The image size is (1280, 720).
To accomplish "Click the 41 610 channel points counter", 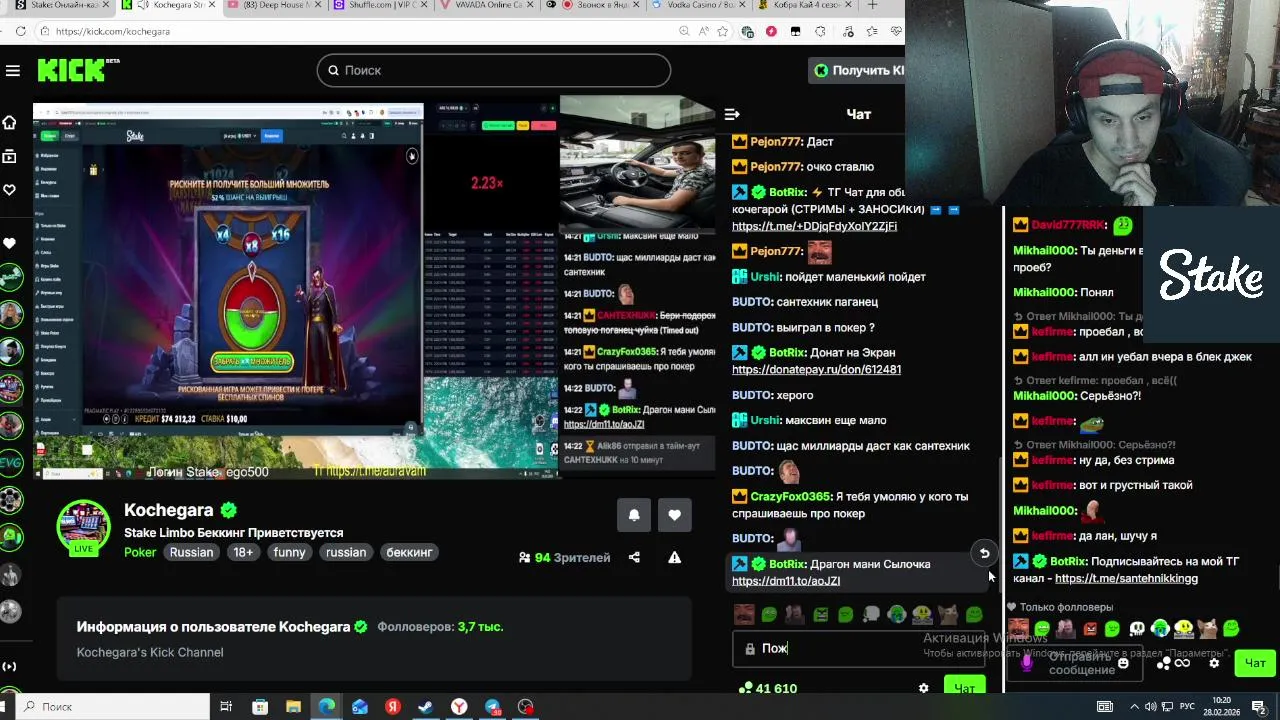I will pyautogui.click(x=767, y=688).
